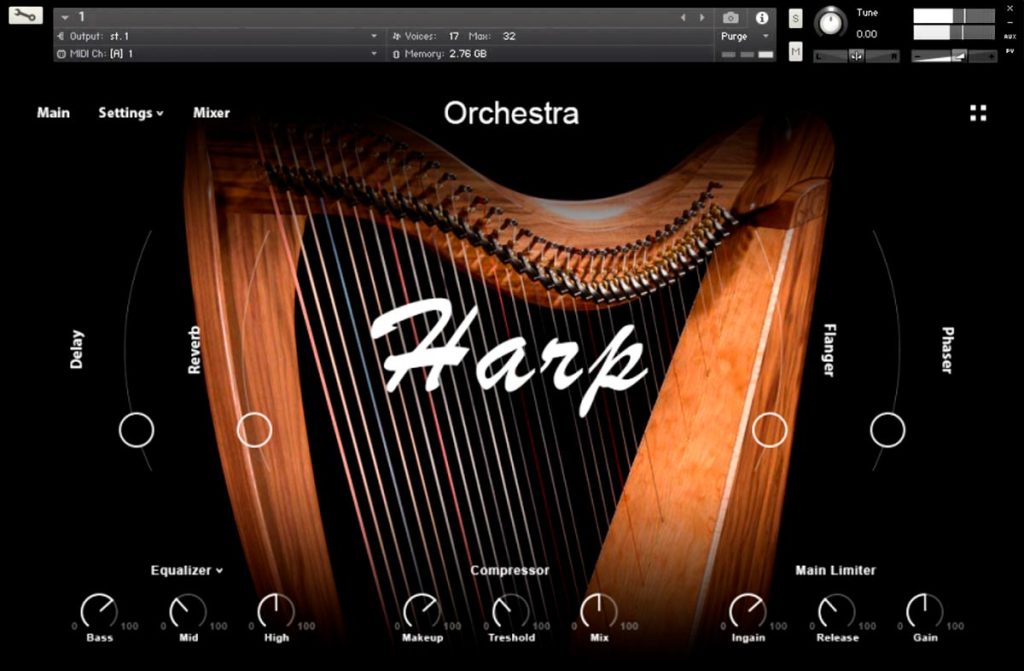
Task: Click the four-square grid icon
Action: coord(978,113)
